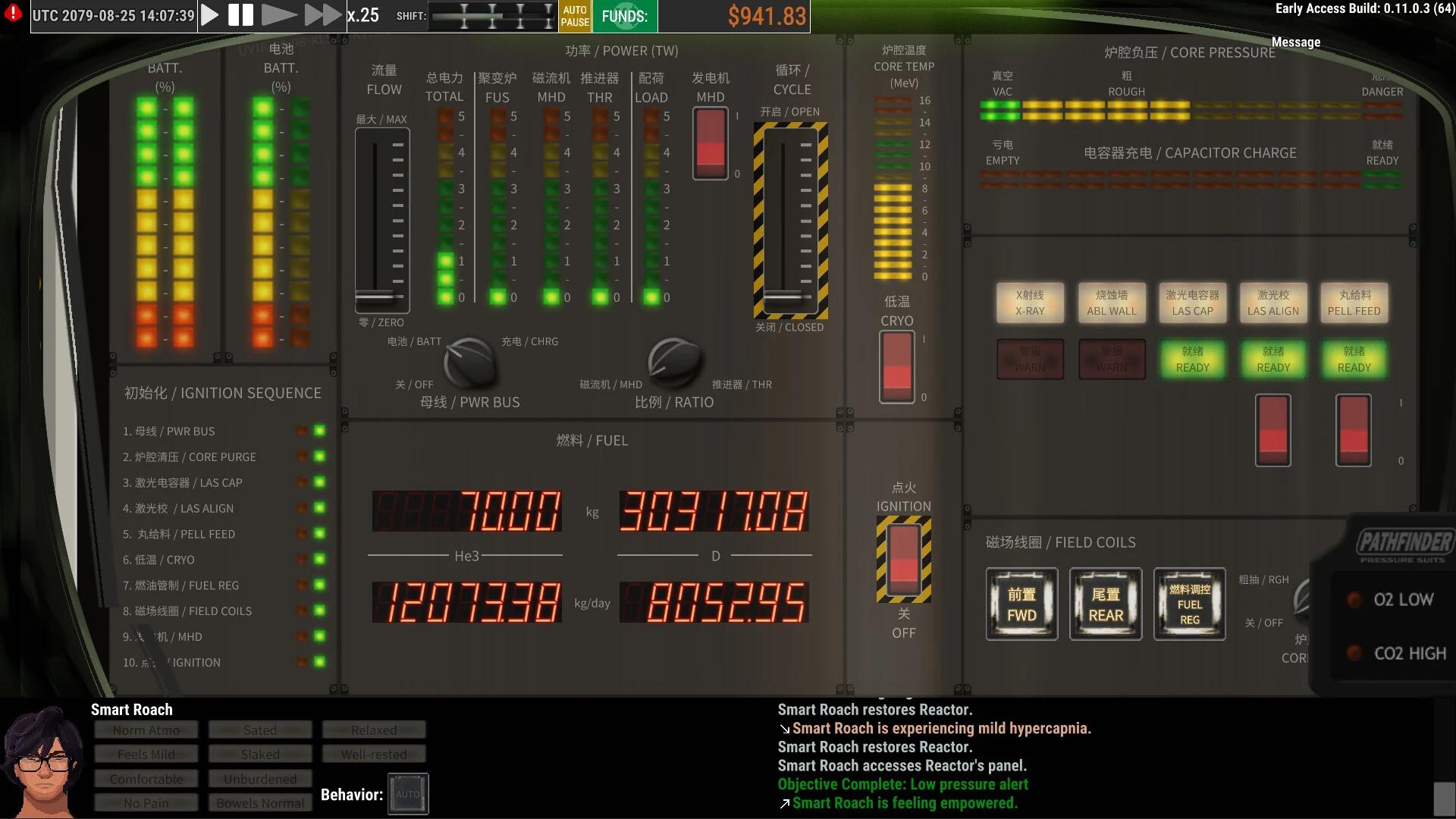Image resolution: width=1456 pixels, height=819 pixels.
Task: Select the LAS ALIGN laser icon
Action: click(x=1272, y=303)
